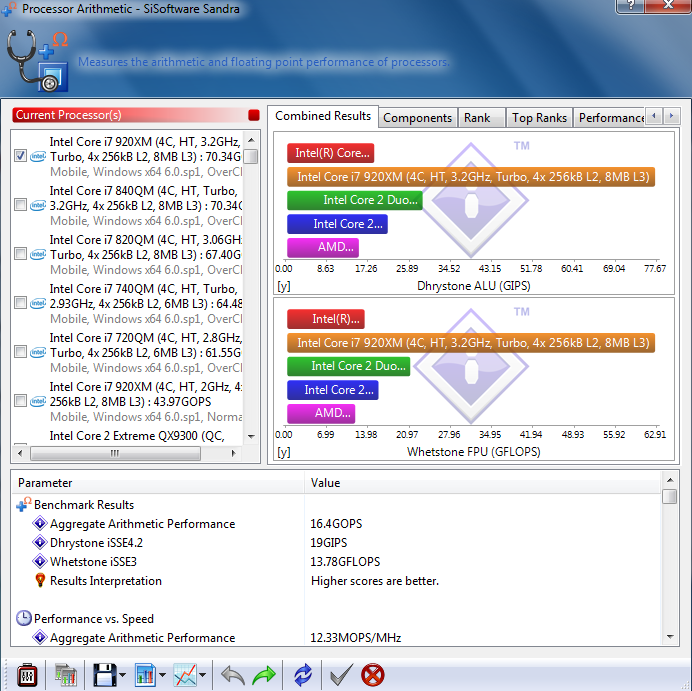Click processor list scroll up arrow

pyautogui.click(x=251, y=140)
